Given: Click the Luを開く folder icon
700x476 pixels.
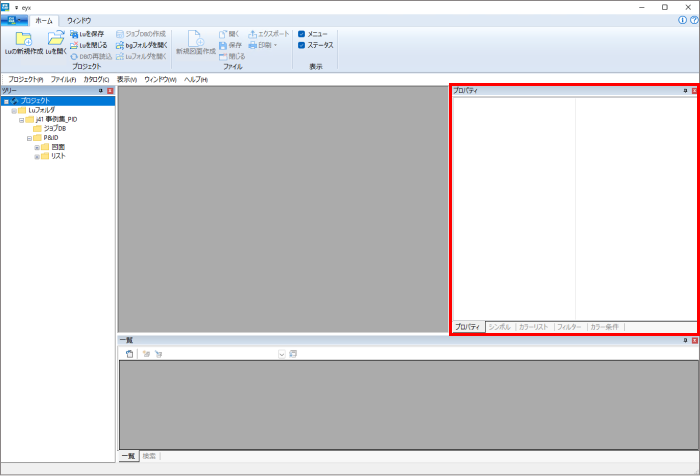Looking at the screenshot, I should point(55,39).
